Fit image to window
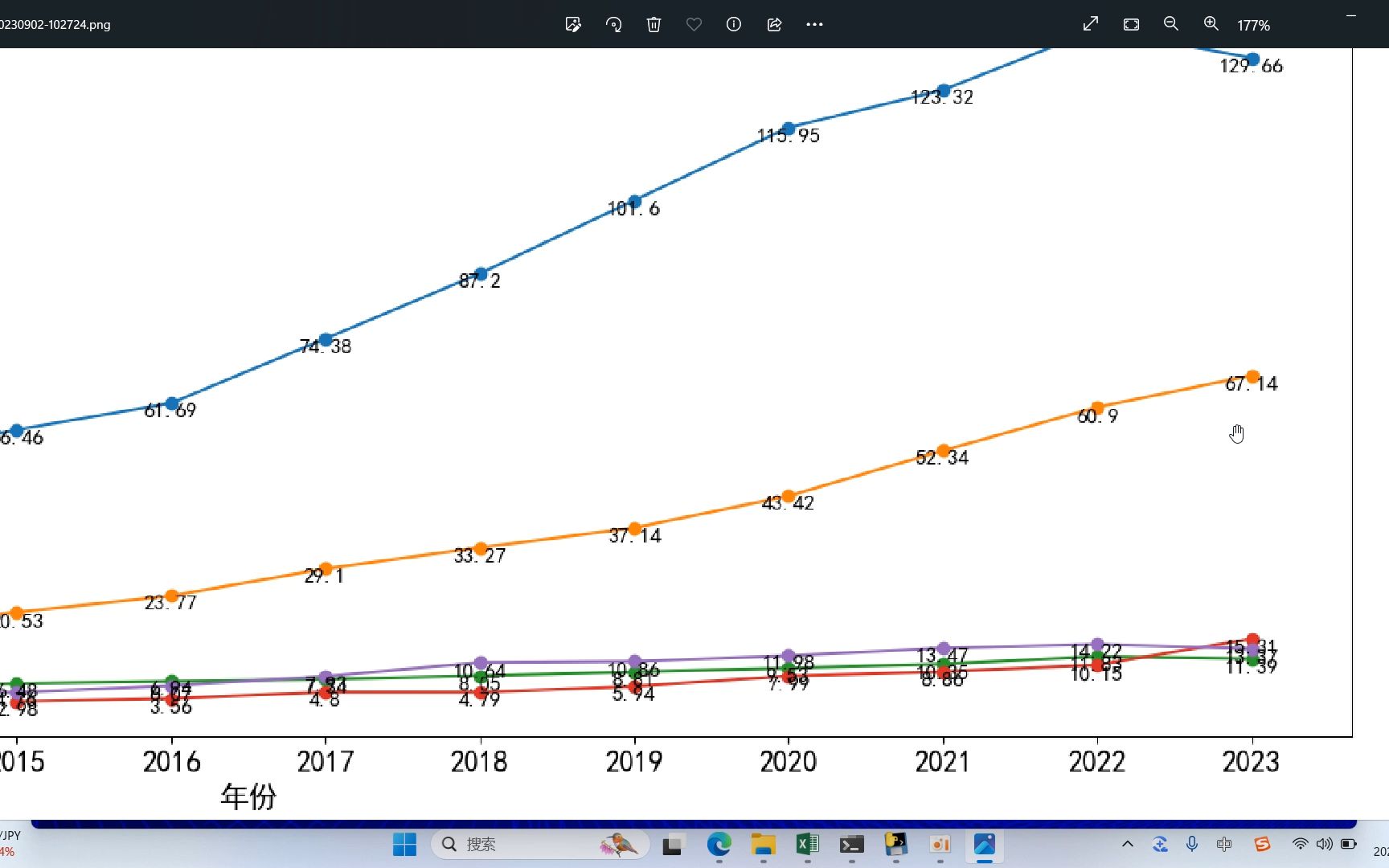 (1131, 24)
